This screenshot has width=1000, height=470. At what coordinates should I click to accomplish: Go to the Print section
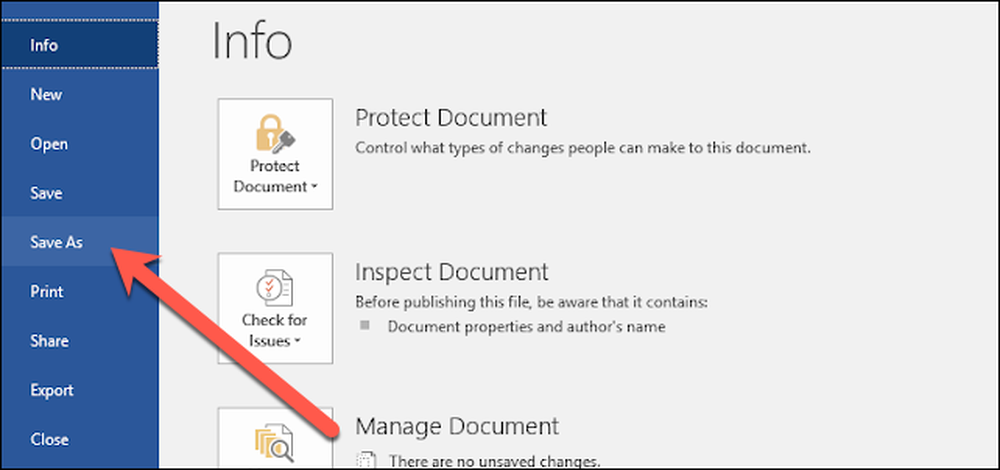(79, 291)
